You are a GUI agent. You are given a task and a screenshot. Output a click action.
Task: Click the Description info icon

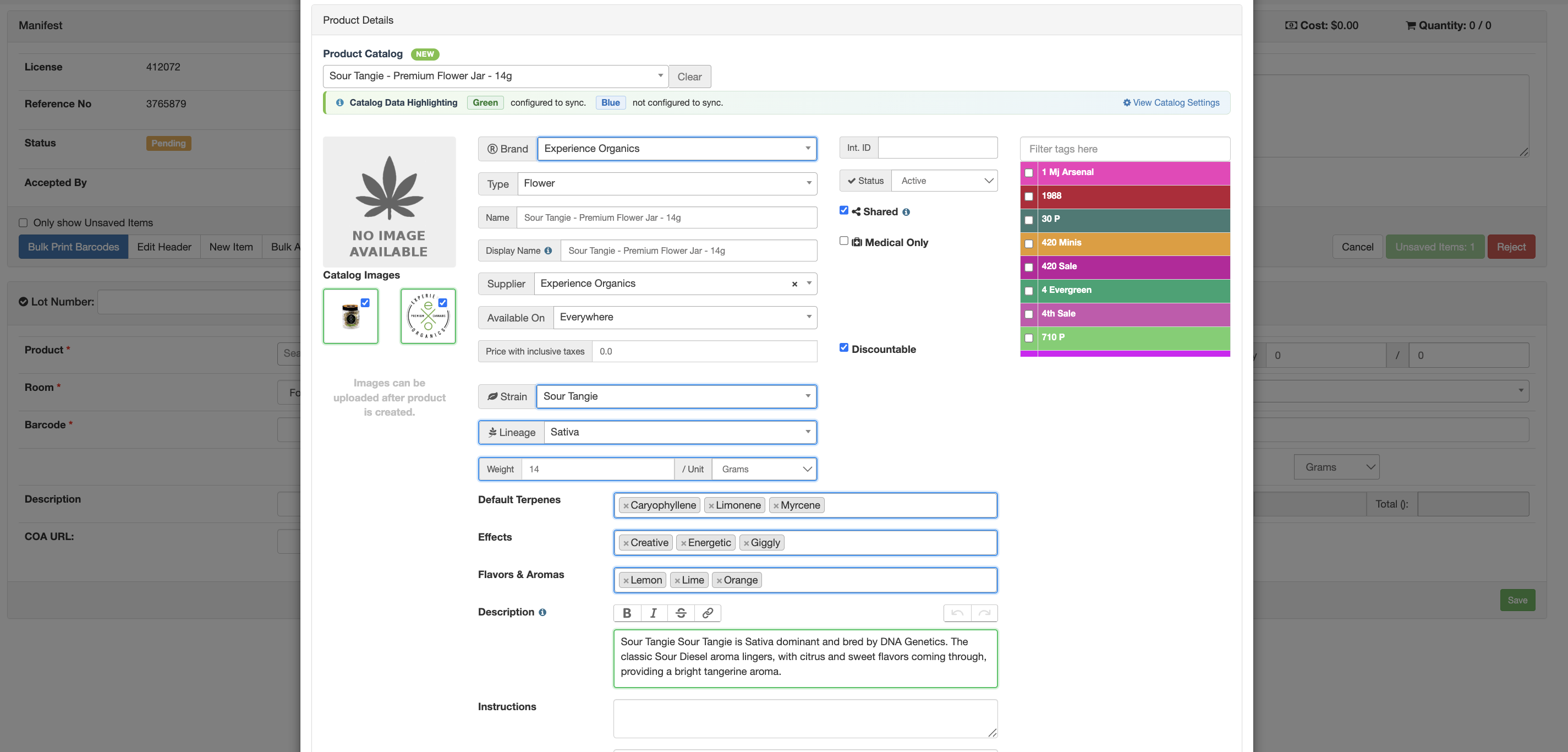click(542, 612)
